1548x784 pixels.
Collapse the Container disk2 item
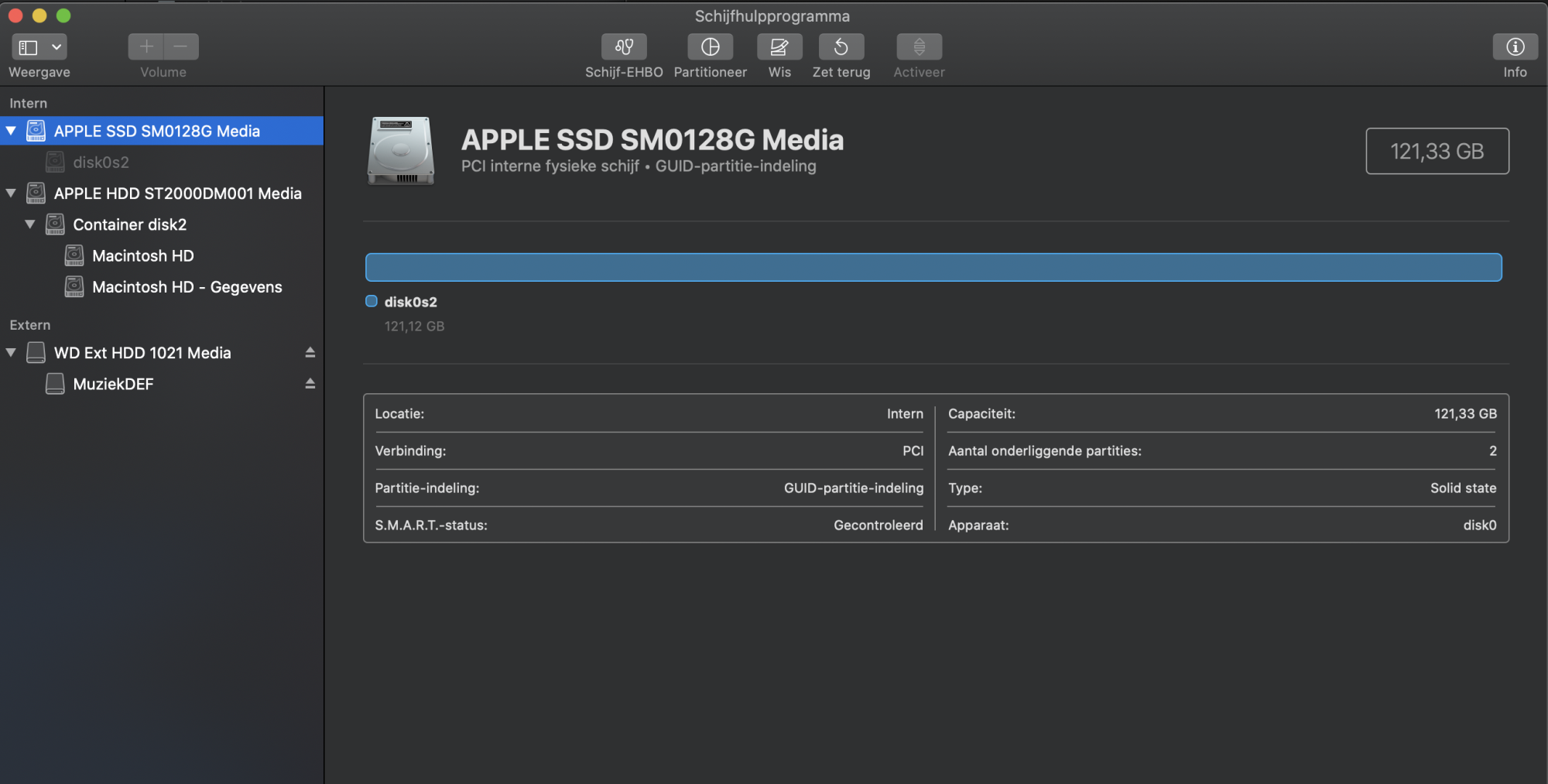(x=30, y=224)
